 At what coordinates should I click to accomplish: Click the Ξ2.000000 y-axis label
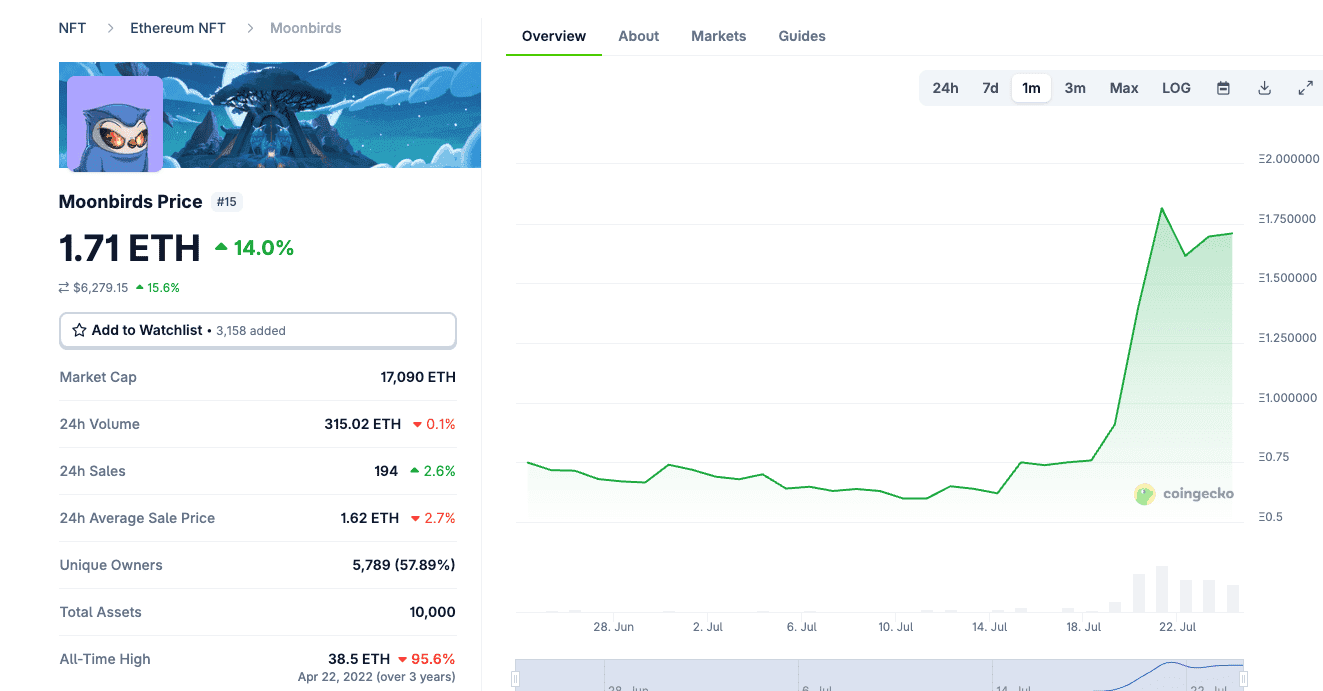[x=1289, y=159]
